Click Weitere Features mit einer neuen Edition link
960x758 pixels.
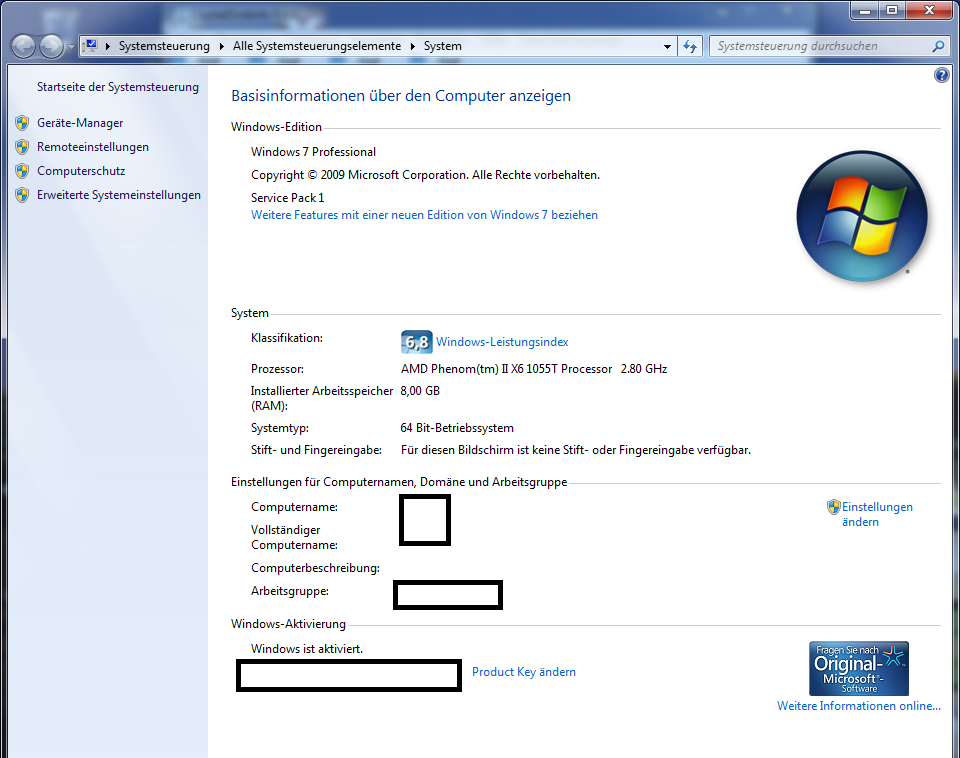click(x=424, y=215)
